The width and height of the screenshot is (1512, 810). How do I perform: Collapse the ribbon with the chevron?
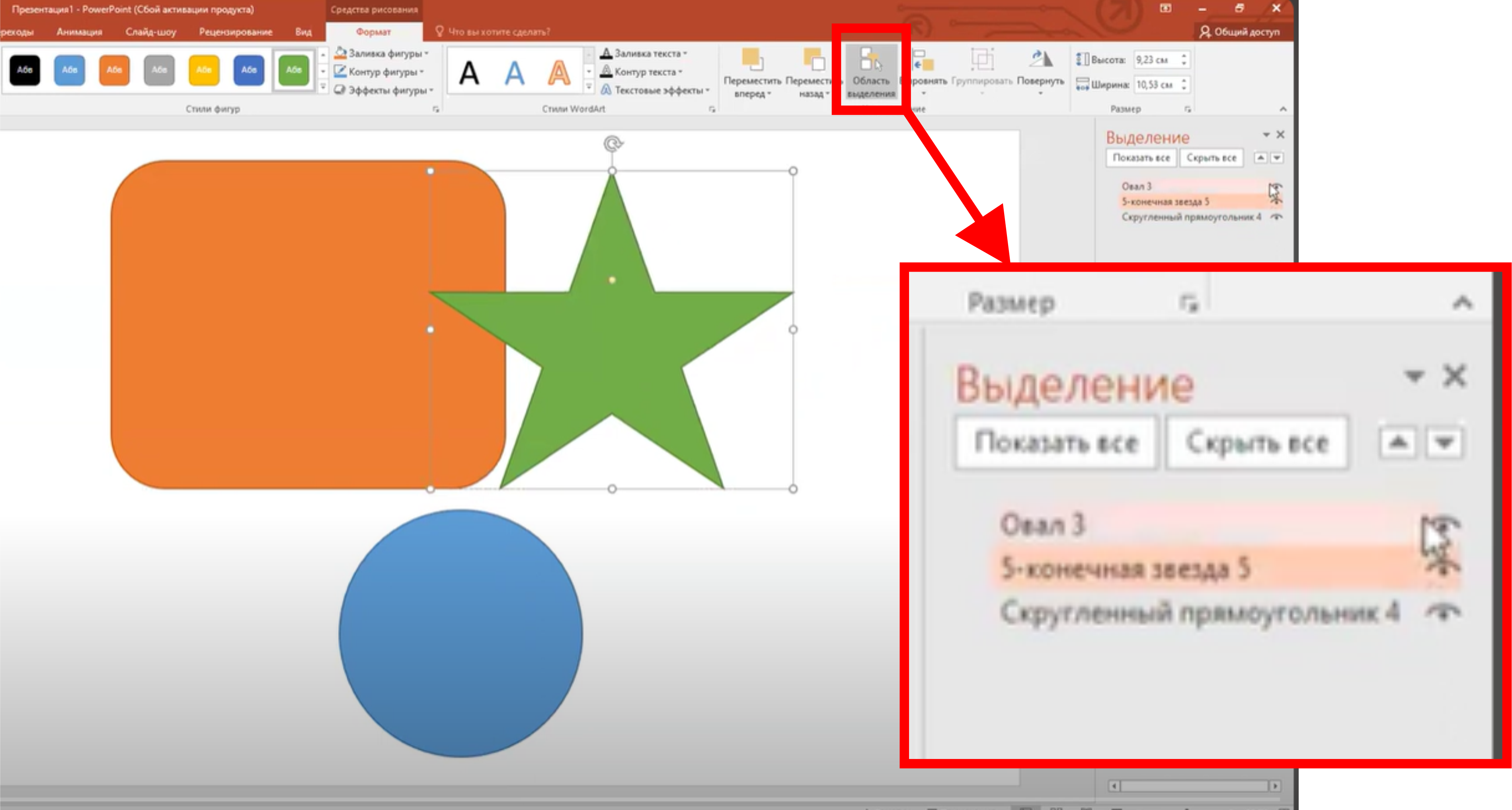click(1283, 109)
